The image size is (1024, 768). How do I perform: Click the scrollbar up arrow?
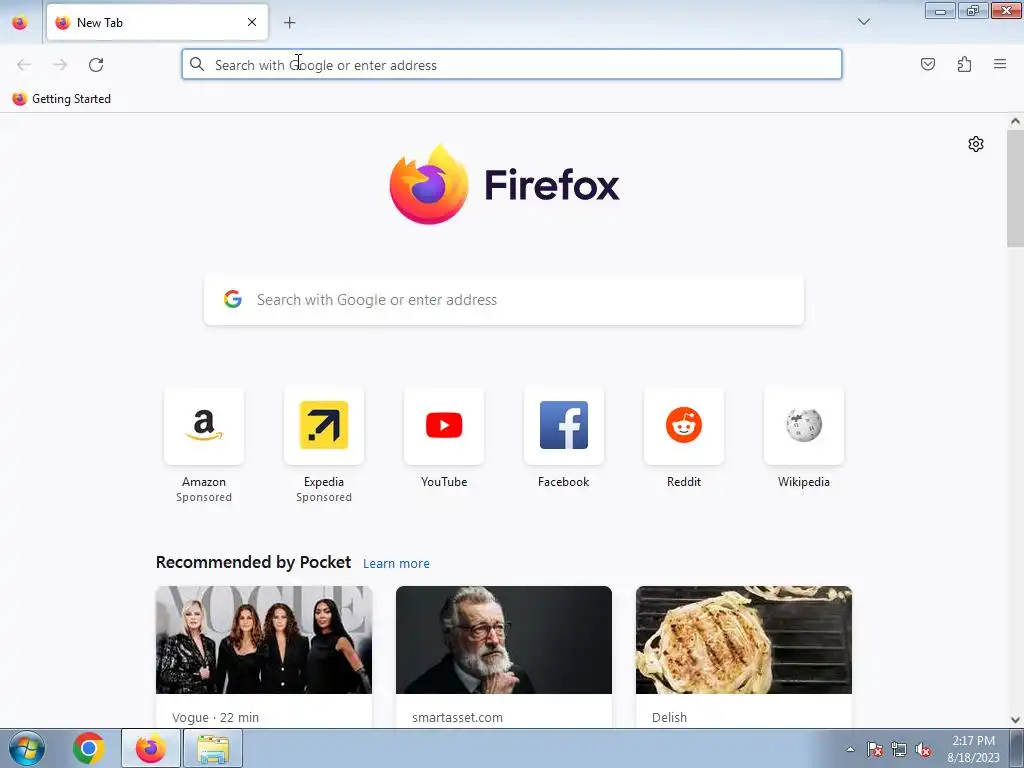pos(1015,121)
